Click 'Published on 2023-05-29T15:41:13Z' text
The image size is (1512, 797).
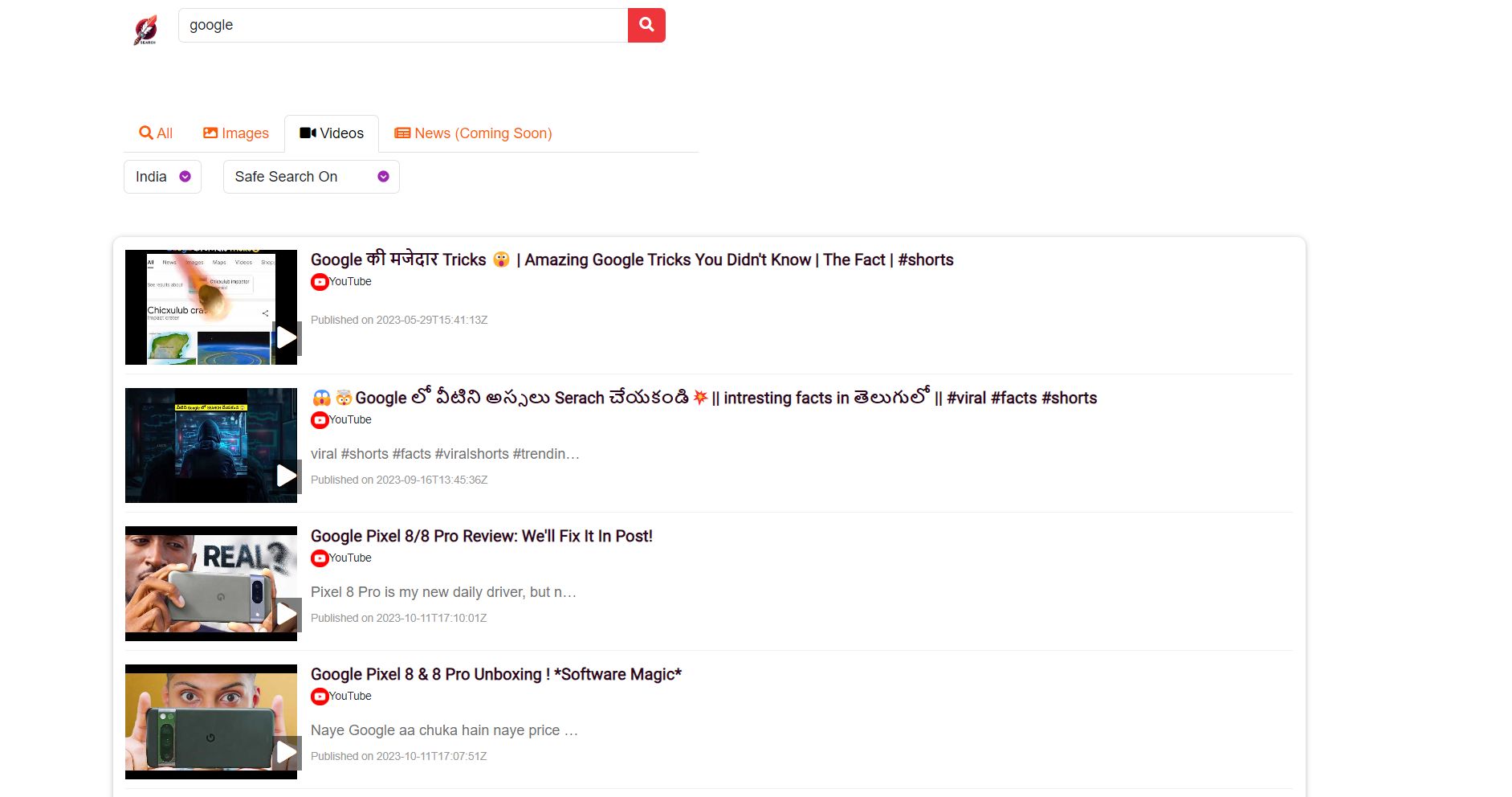click(x=399, y=320)
